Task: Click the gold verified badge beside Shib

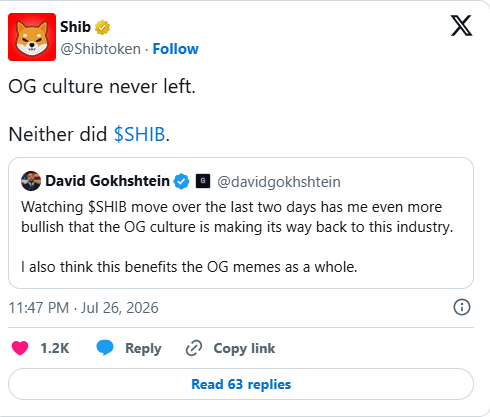Action: click(x=102, y=27)
